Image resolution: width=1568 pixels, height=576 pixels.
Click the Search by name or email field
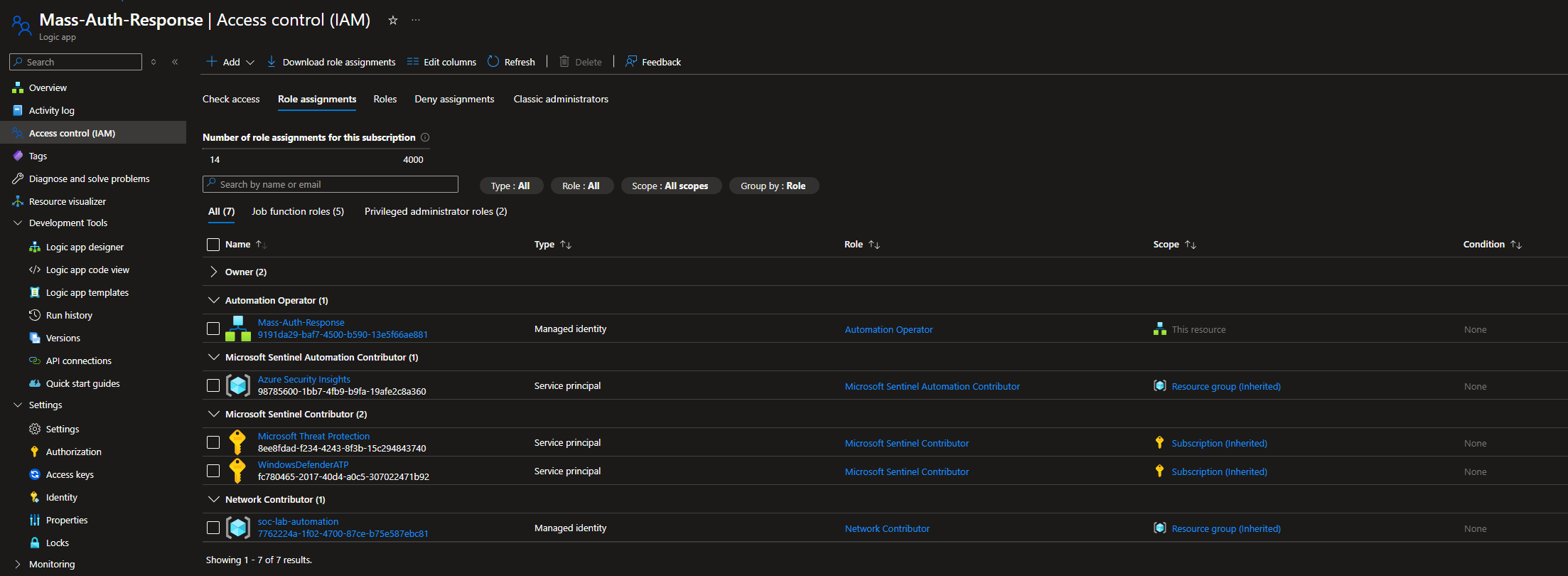point(331,184)
